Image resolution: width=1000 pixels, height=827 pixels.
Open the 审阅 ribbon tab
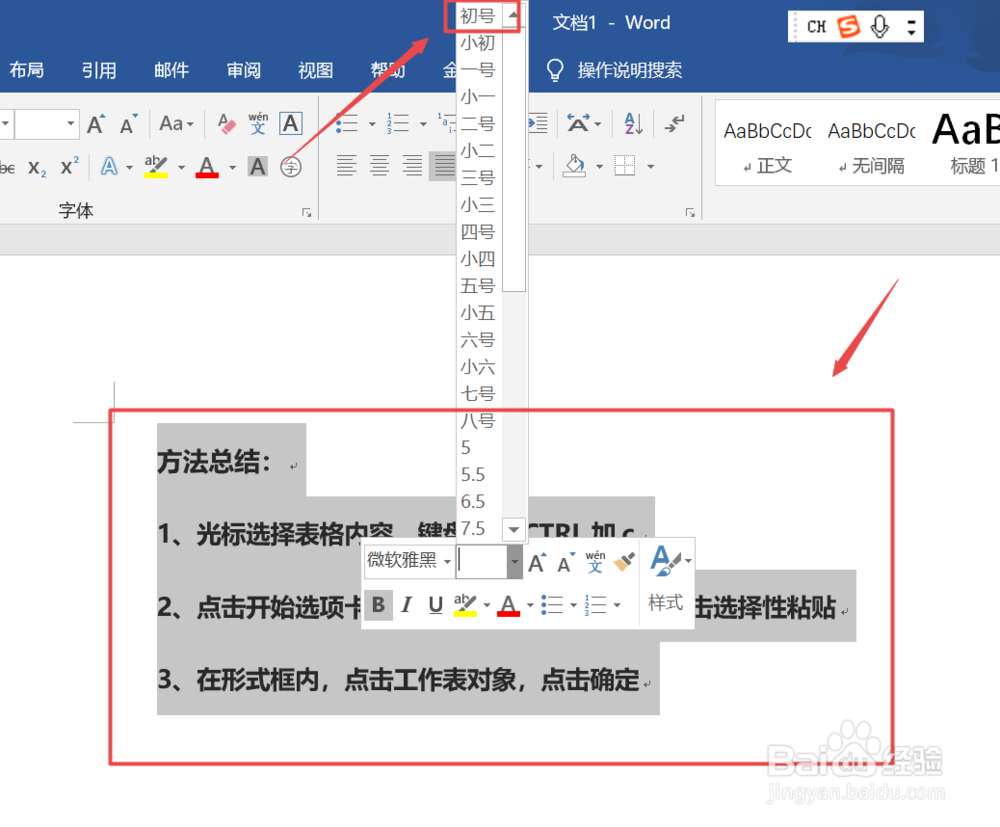[244, 70]
